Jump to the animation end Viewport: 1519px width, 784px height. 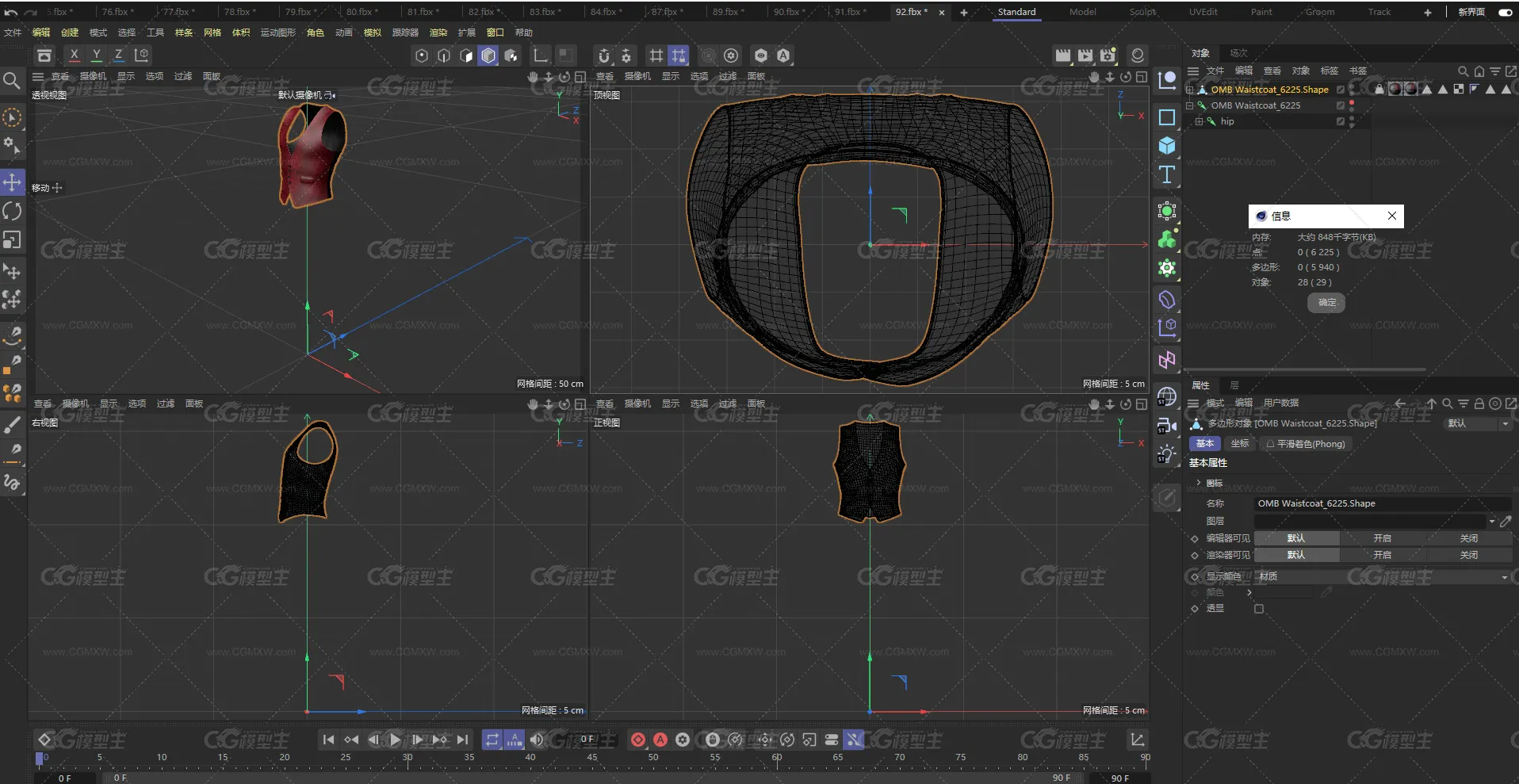462,740
